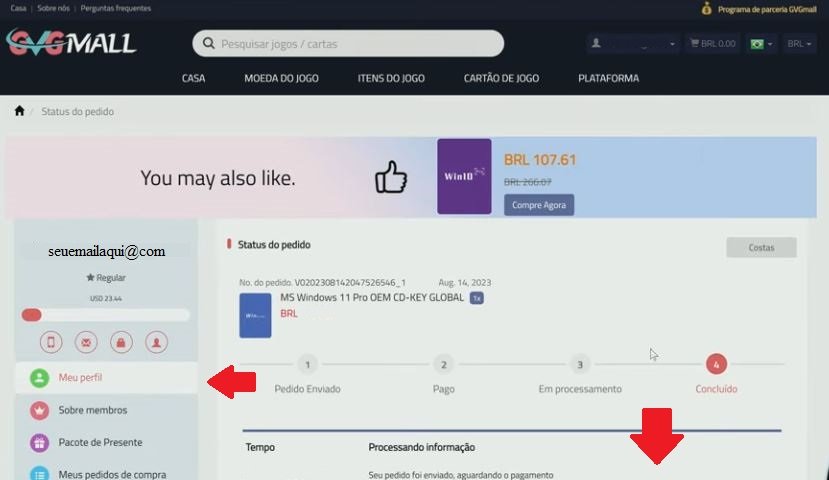Click the Aug. 14, 2023 order date
829x480 pixels.
click(465, 283)
